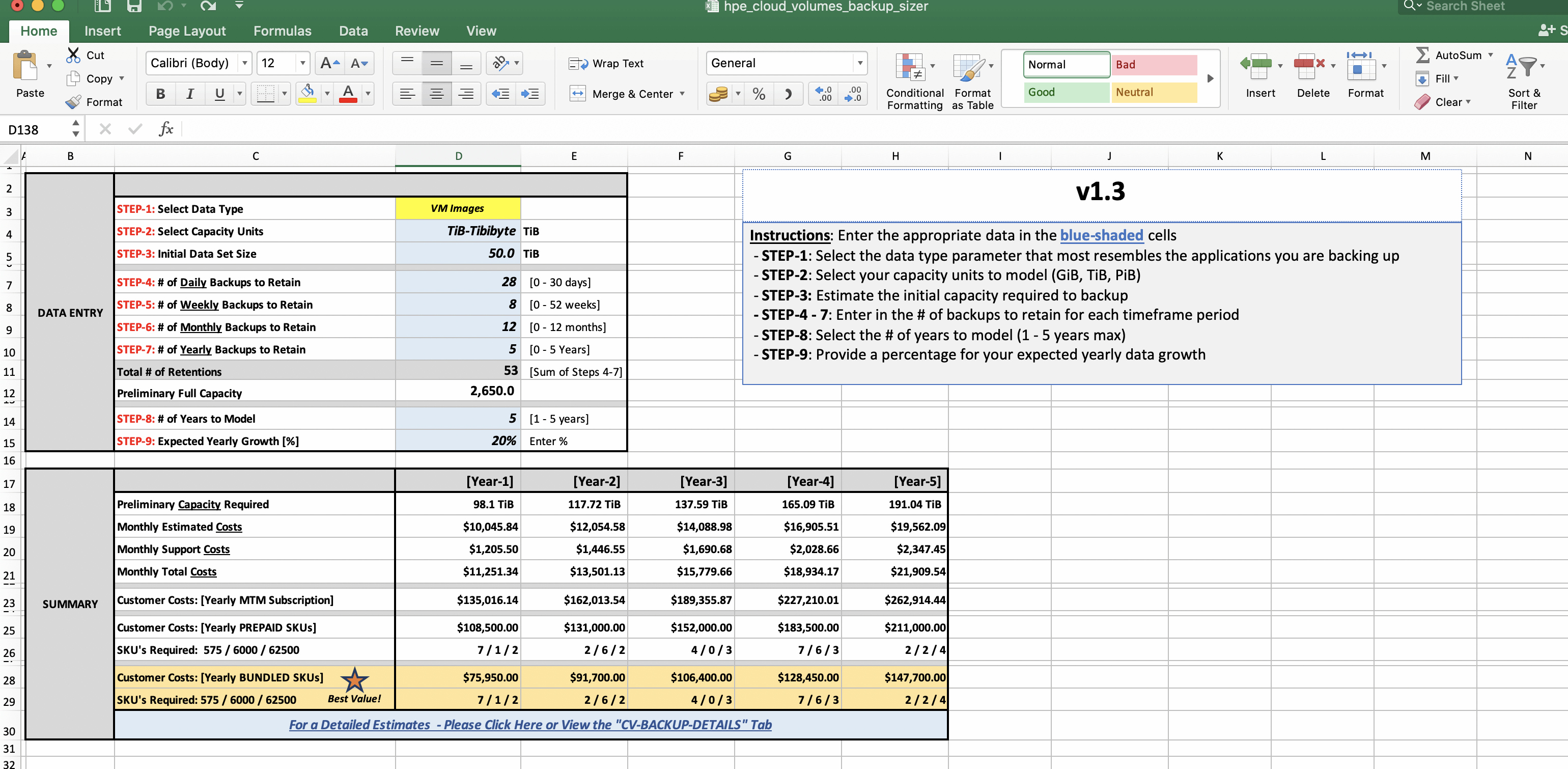Image resolution: width=1568 pixels, height=769 pixels.
Task: Click the Cut scissors icon
Action: coord(74,55)
